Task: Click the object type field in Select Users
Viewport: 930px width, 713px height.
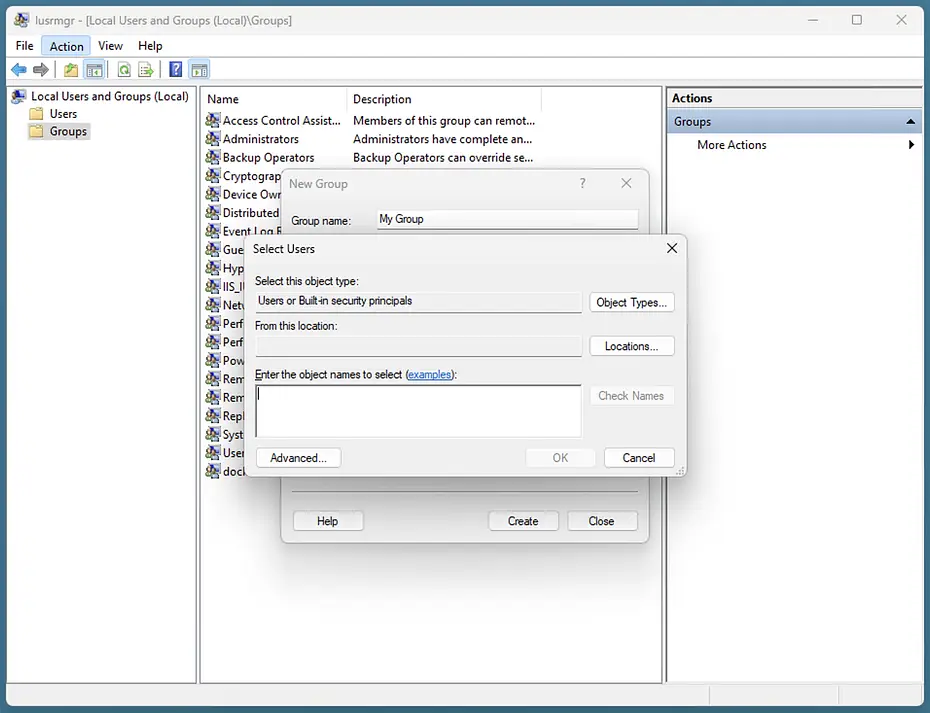Action: click(418, 301)
